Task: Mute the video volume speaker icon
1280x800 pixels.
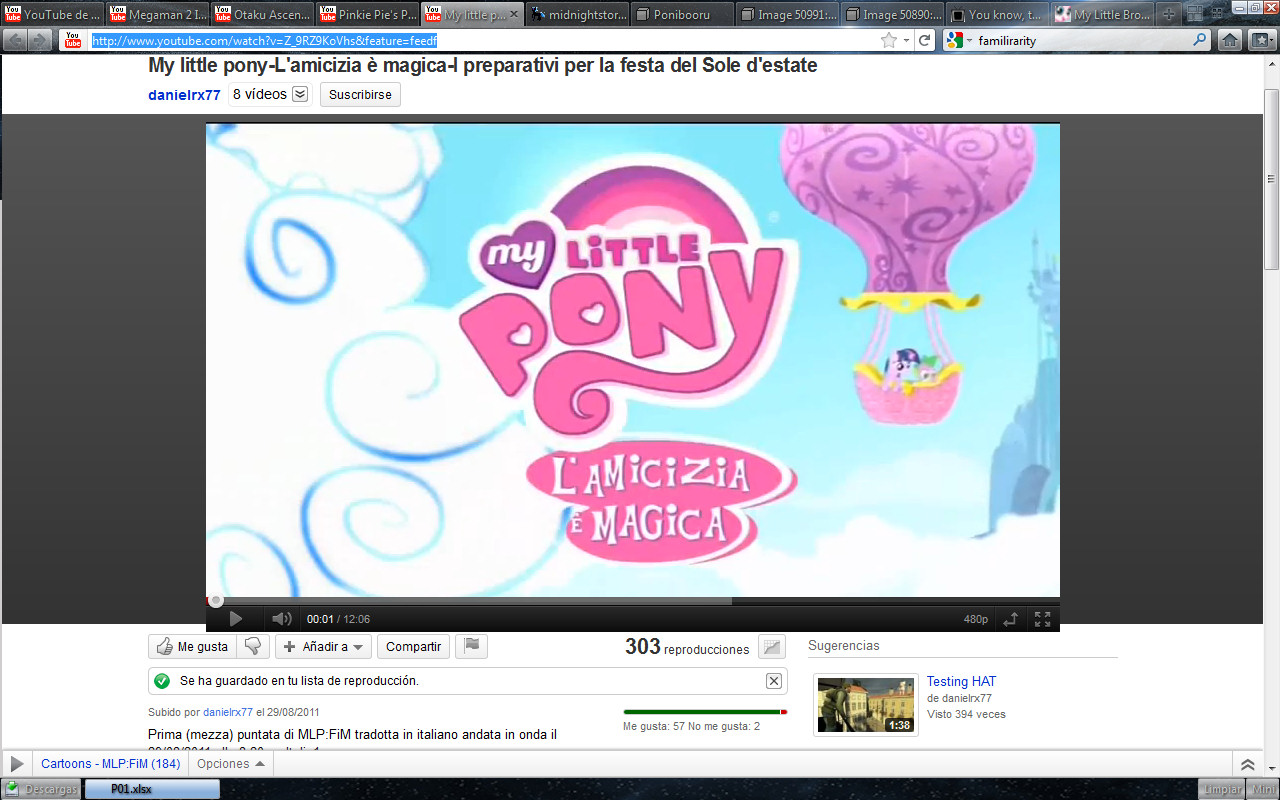Action: pos(281,619)
